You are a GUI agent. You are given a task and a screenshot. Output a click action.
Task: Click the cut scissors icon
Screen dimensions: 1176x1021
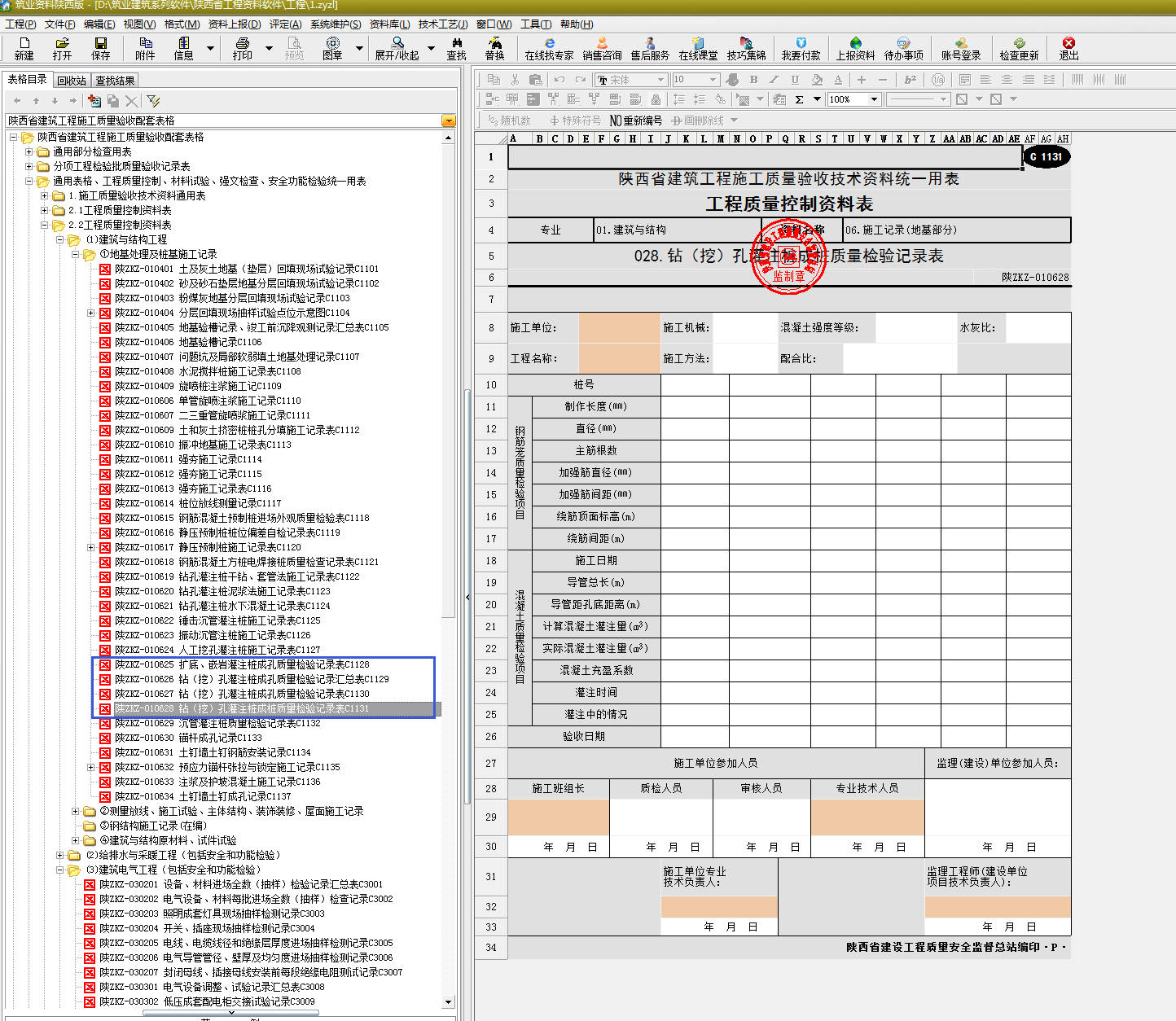pos(515,79)
